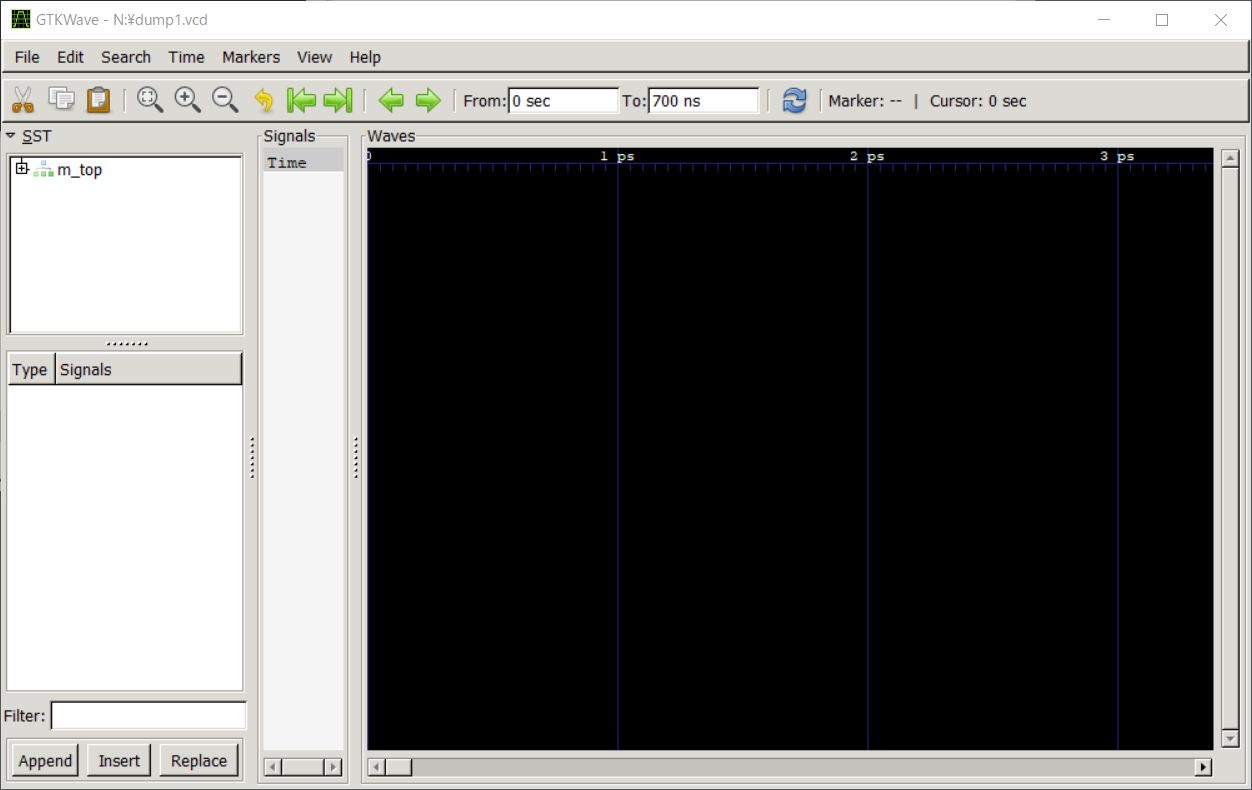Click the Zoom Out magnifier icon
The height and width of the screenshot is (790, 1252).
225,99
